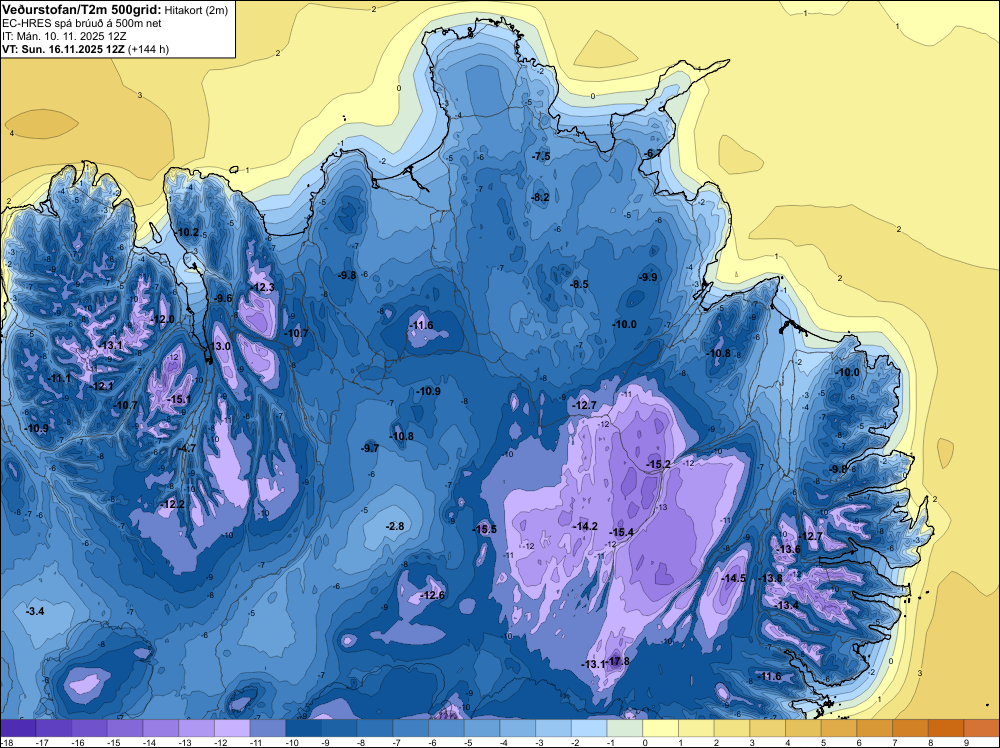Screen dimensions: 1000x748
Task: Click the -17.8 temperature value on map
Action: tap(617, 661)
